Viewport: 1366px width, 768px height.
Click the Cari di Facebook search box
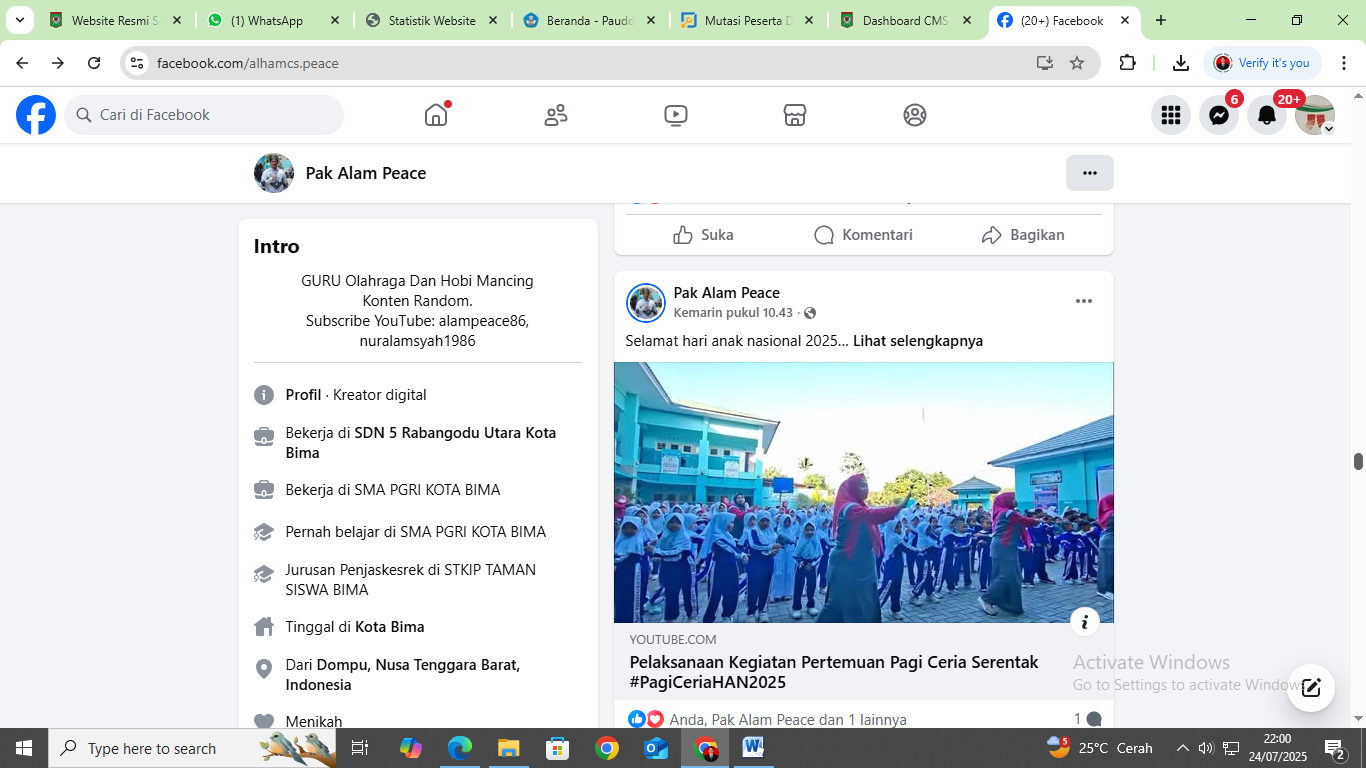pos(204,115)
